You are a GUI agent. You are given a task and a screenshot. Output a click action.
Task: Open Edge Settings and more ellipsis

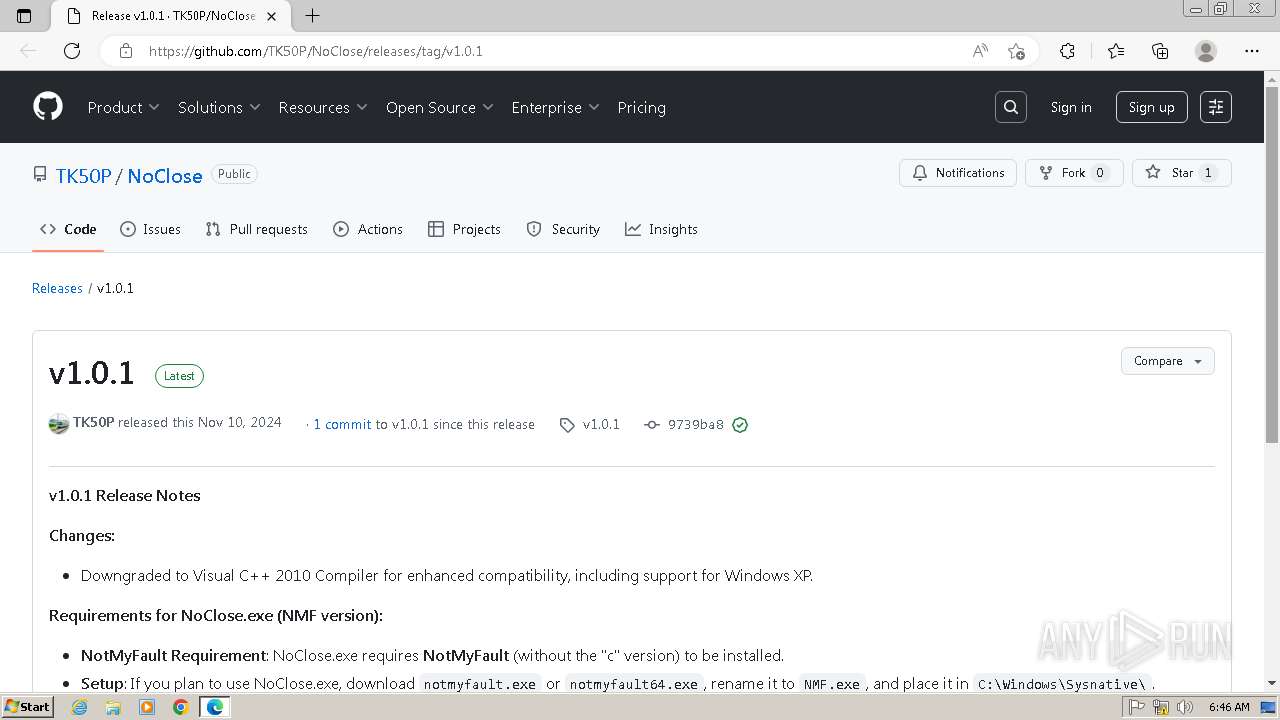(1252, 51)
